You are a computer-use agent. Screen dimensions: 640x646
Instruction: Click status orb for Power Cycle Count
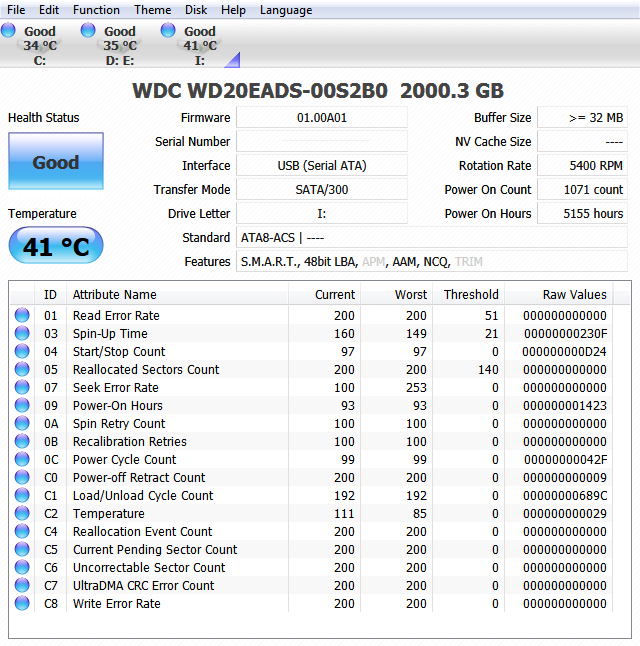point(22,459)
